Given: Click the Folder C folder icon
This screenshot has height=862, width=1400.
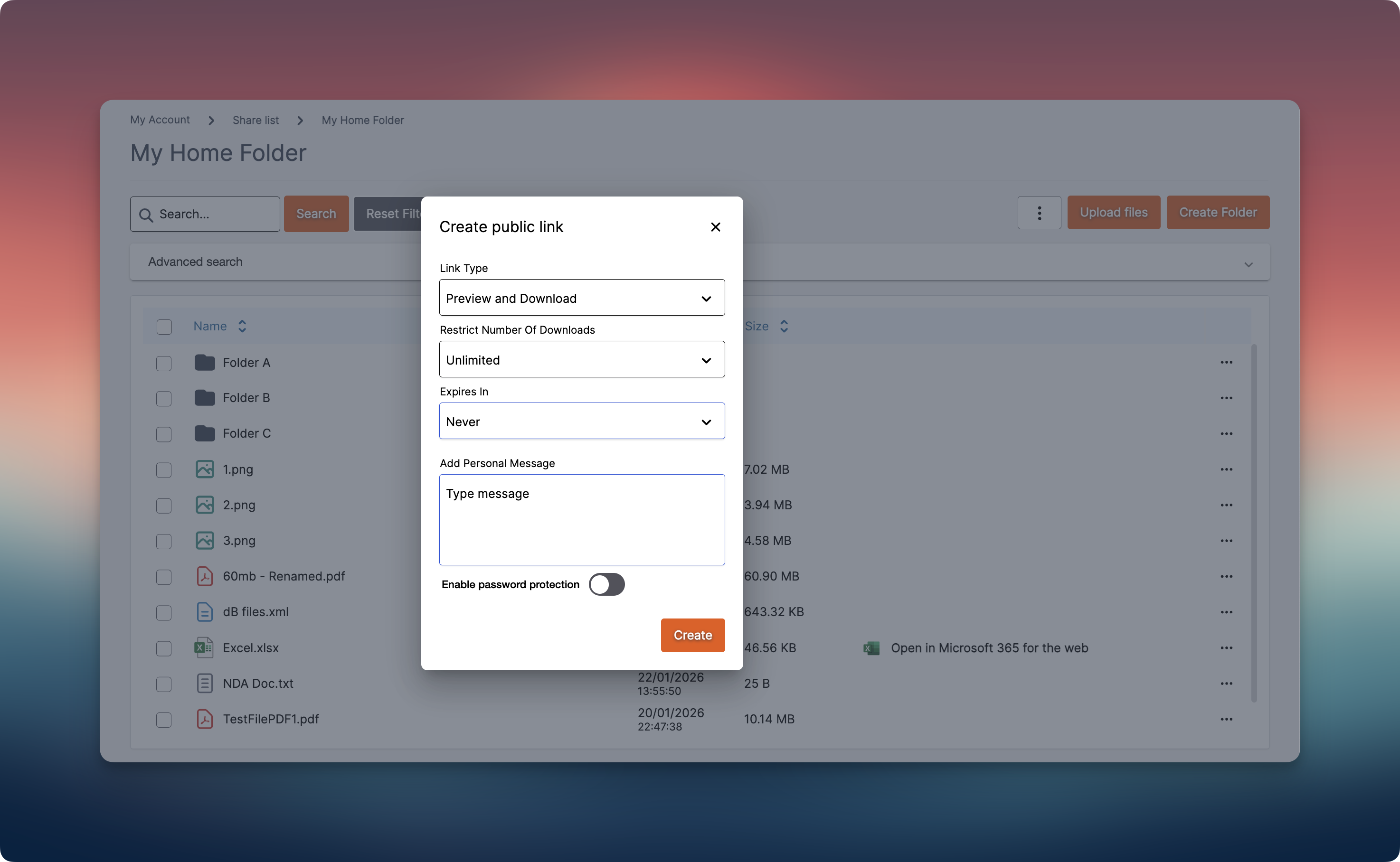Looking at the screenshot, I should 204,433.
